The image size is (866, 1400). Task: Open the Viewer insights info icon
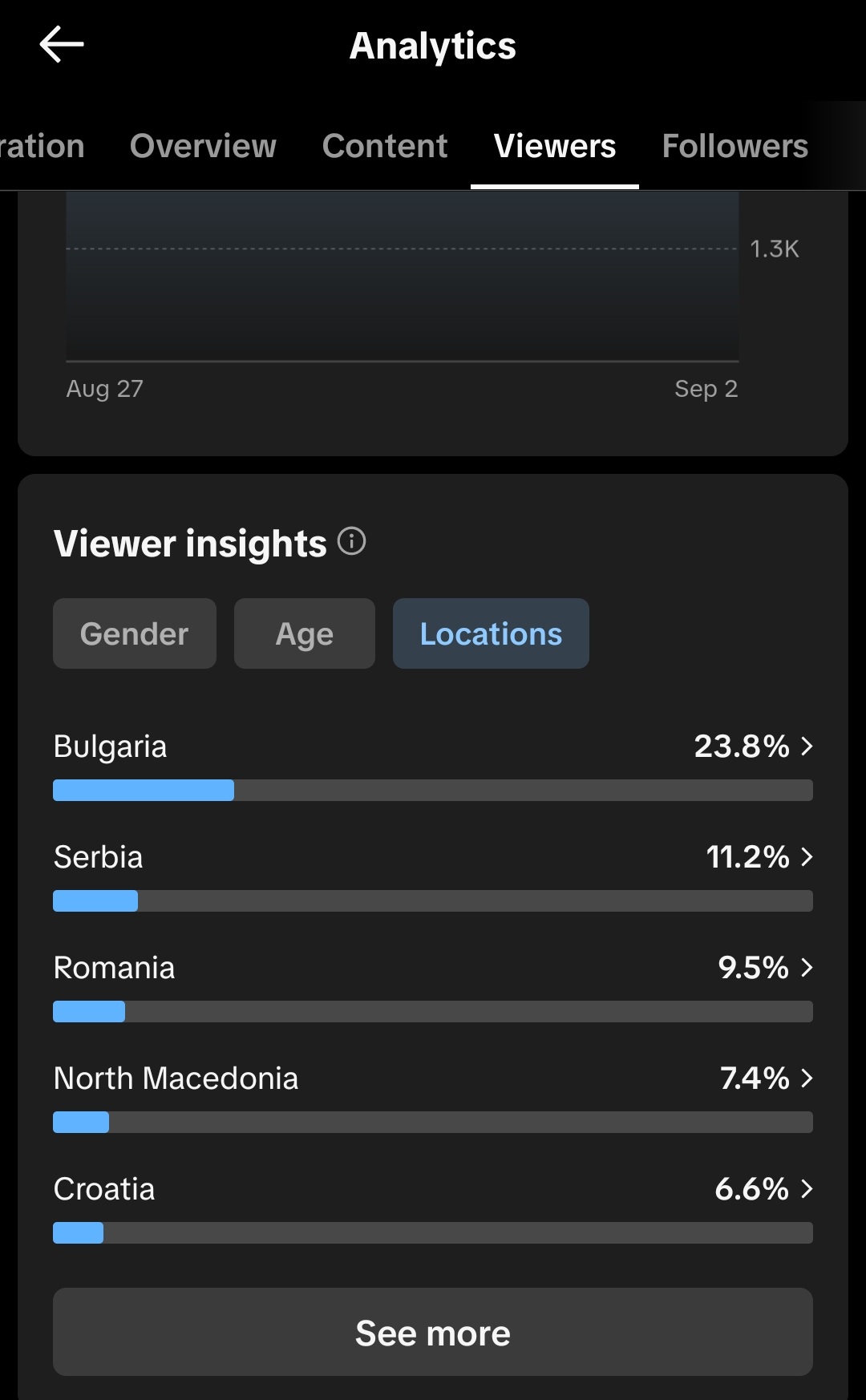pos(351,541)
